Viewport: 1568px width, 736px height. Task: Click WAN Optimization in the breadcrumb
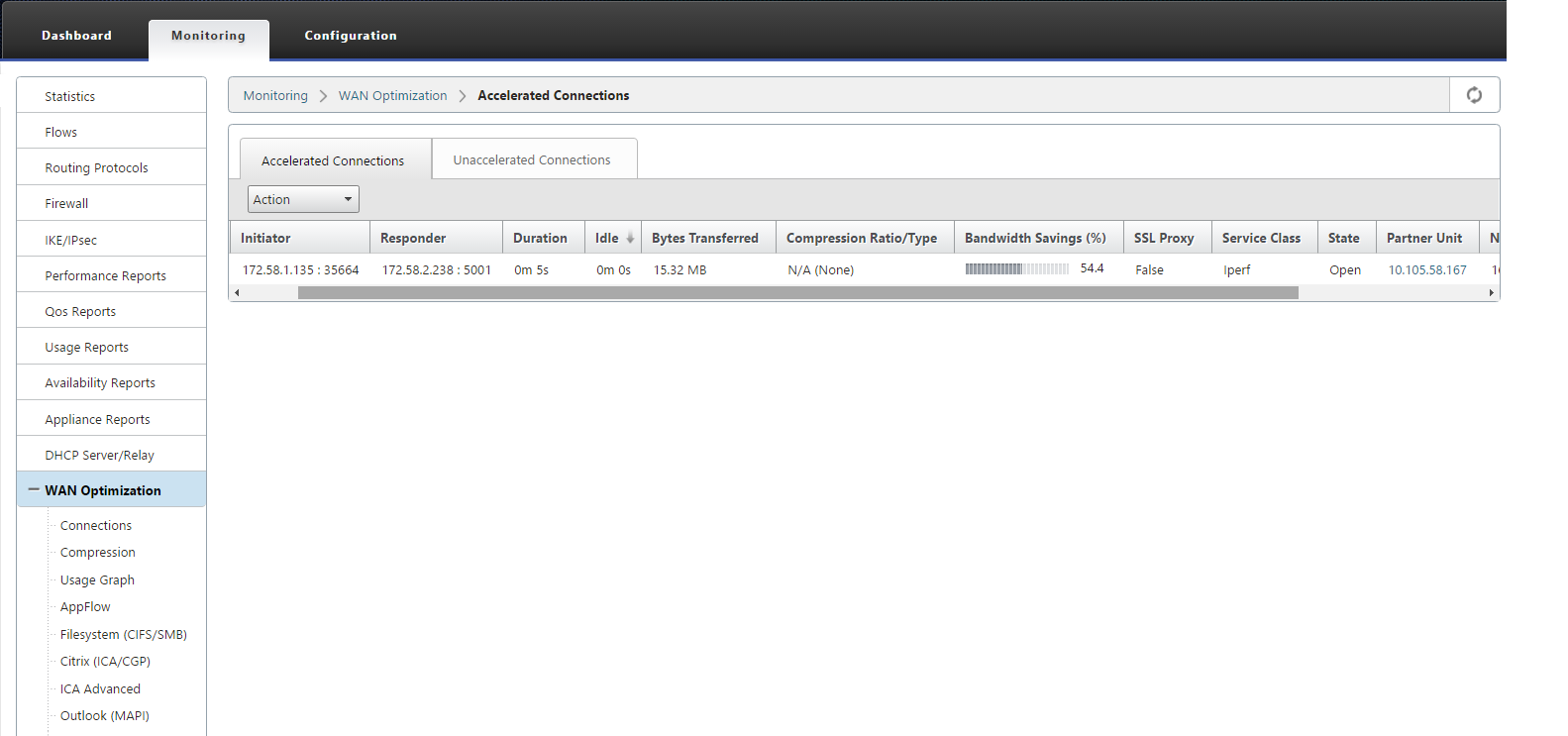[392, 95]
